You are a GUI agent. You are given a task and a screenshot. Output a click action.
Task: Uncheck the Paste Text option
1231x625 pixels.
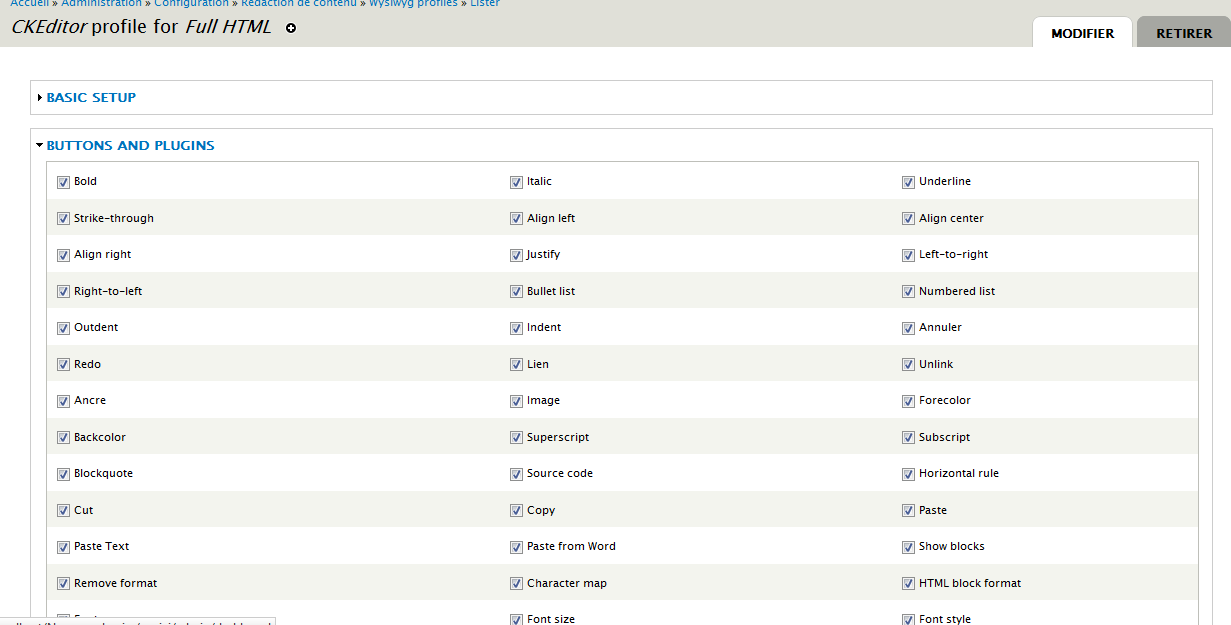pyautogui.click(x=63, y=547)
